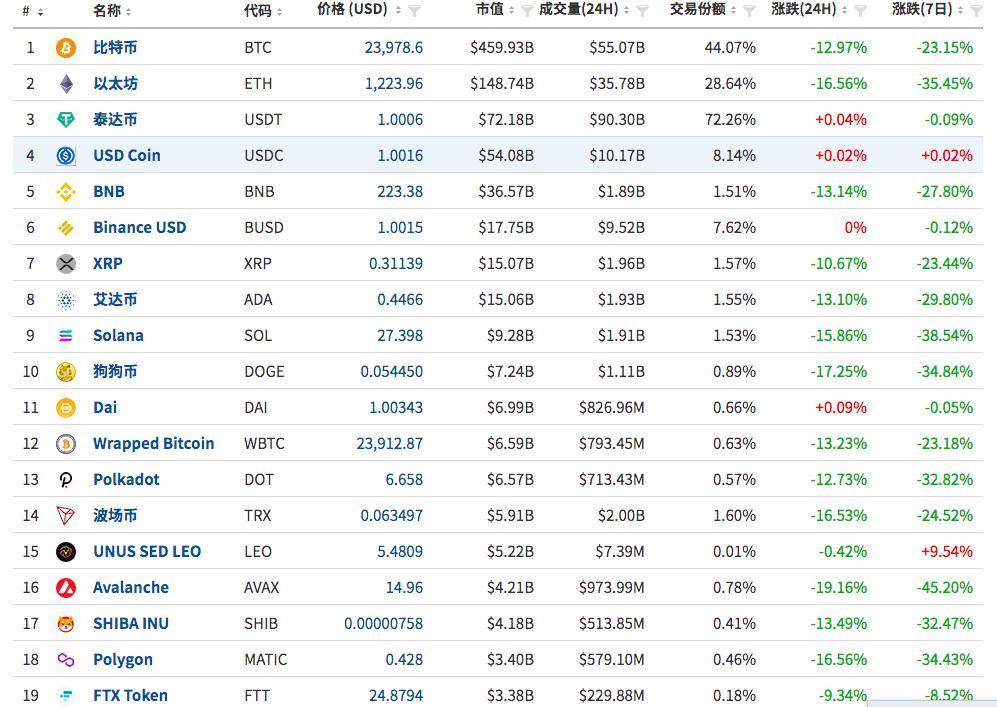Click the Avalanche logo icon
The image size is (997, 707).
click(x=65, y=587)
